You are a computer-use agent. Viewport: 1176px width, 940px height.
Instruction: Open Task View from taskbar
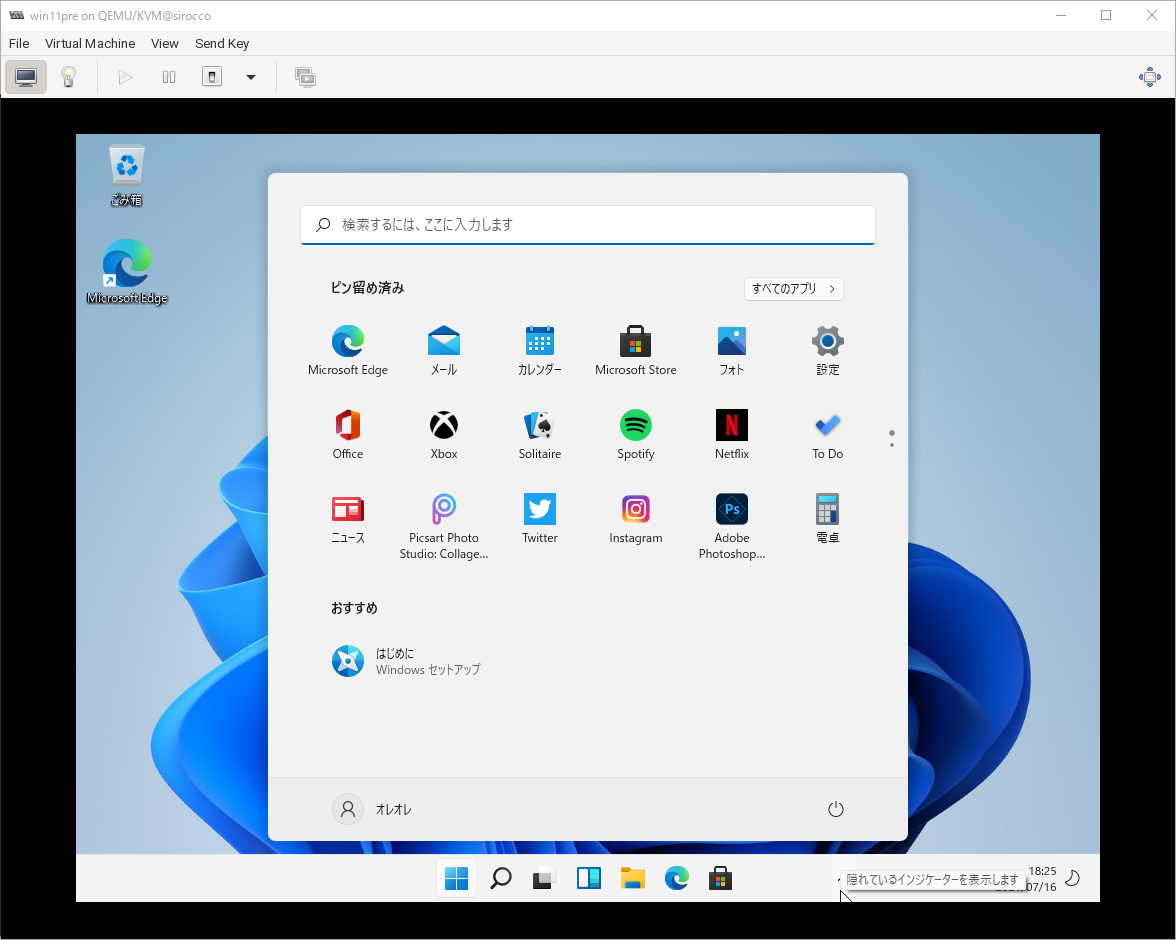[x=544, y=878]
